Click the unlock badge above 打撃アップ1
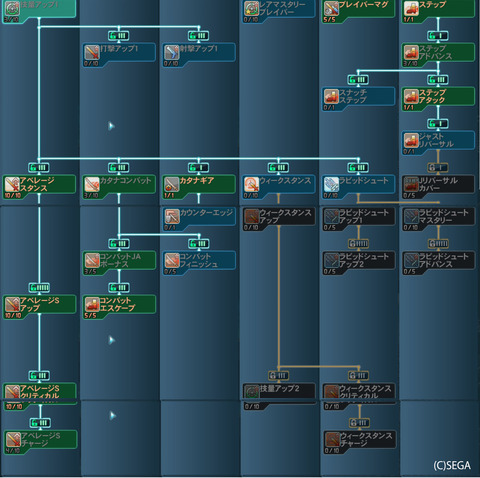The image size is (480, 478). pos(119,36)
